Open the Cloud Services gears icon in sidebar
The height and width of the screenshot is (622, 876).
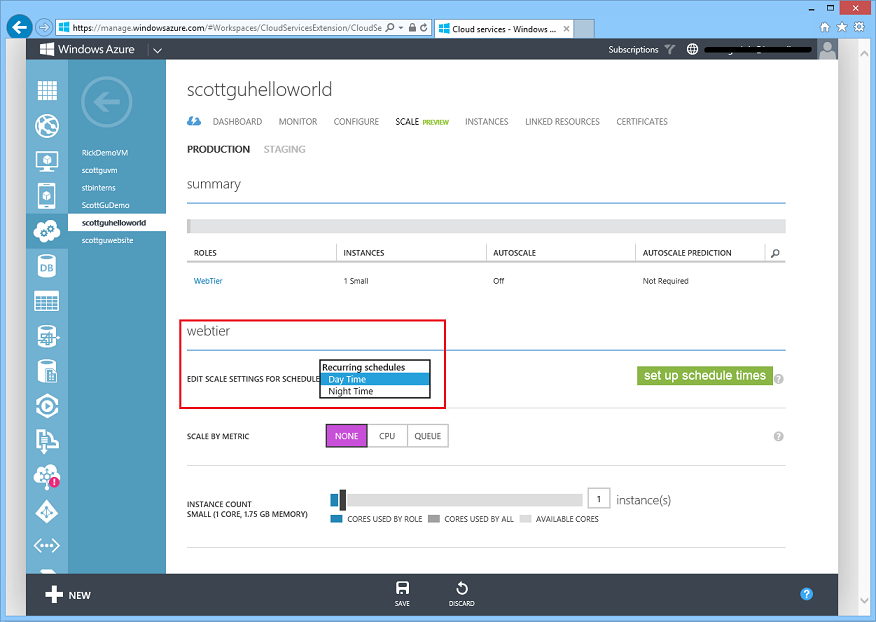click(x=47, y=231)
